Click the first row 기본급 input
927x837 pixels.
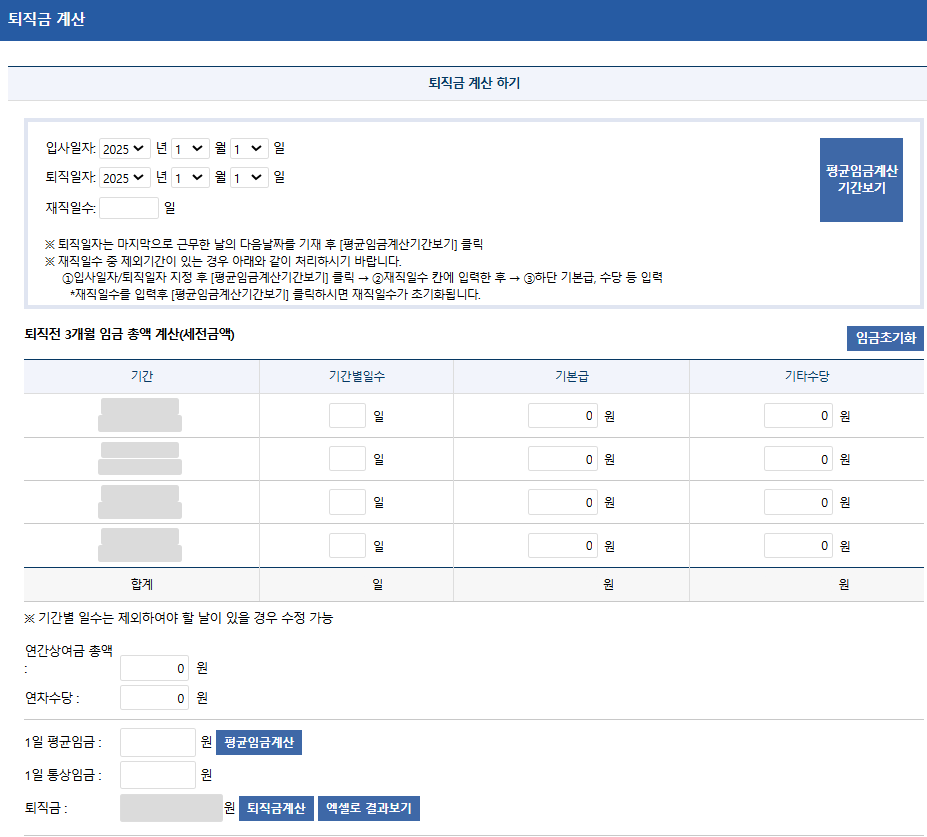(562, 414)
